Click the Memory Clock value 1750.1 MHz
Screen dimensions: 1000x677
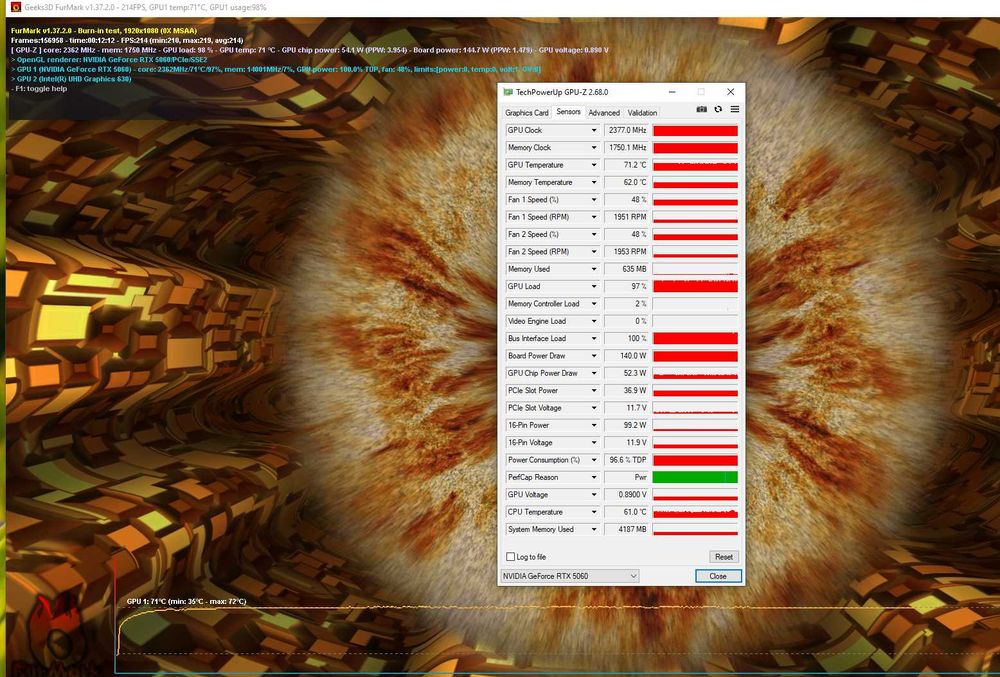coord(626,147)
